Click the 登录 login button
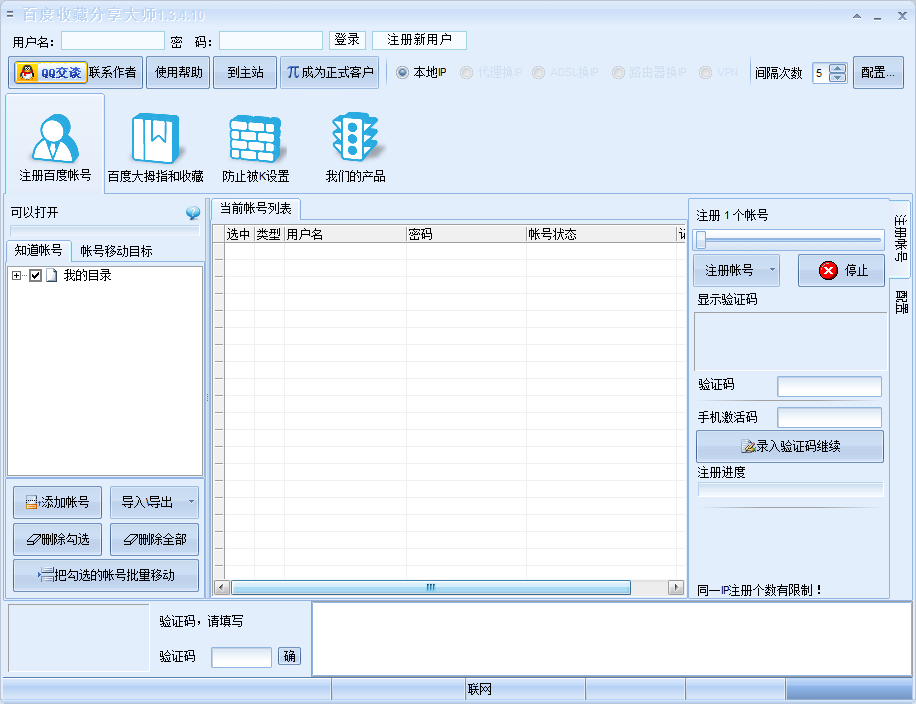Screen dimensions: 916x704 pyautogui.click(x=347, y=40)
